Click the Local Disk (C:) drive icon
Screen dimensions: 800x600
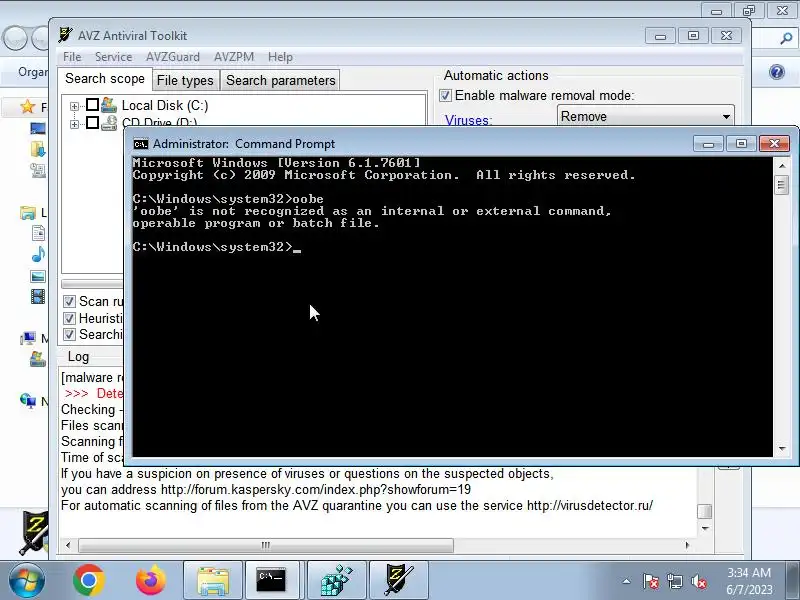click(x=109, y=105)
